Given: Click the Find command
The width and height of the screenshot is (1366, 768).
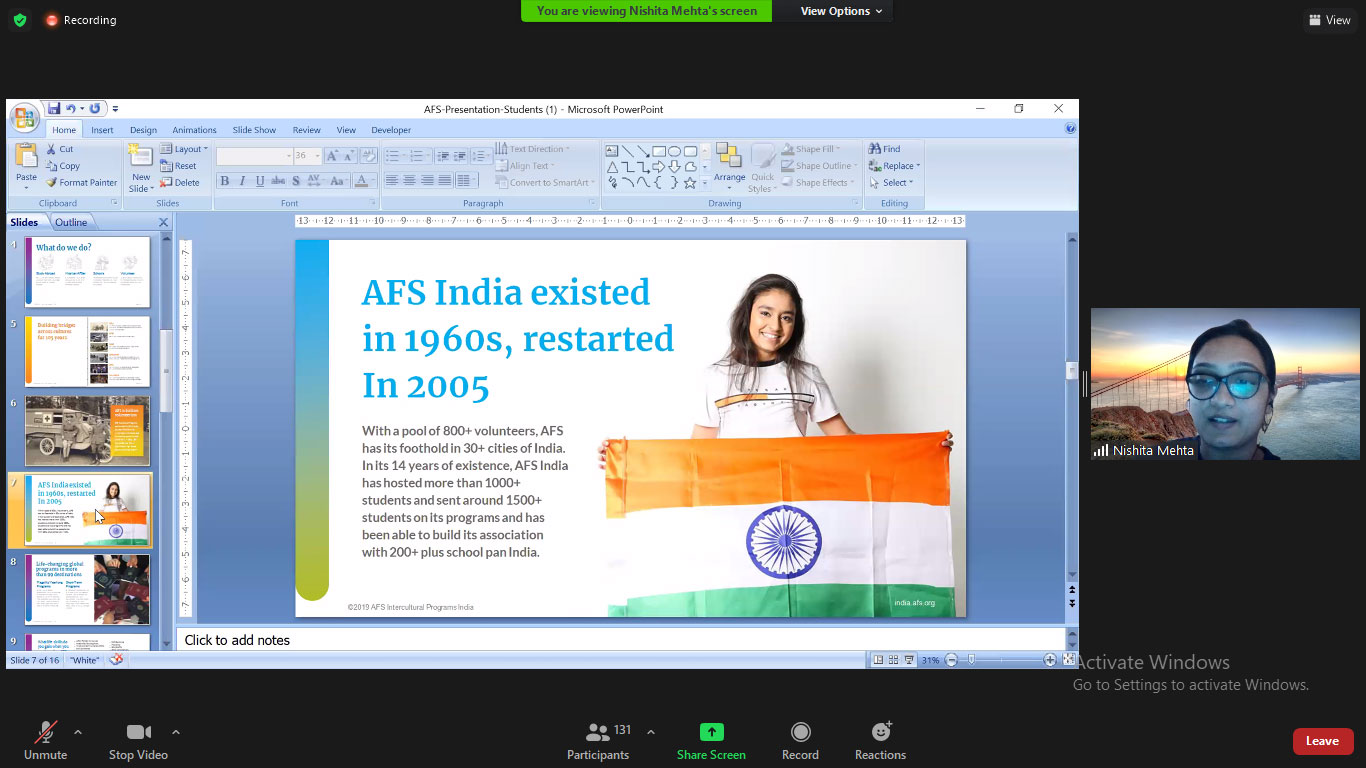Looking at the screenshot, I should coord(885,149).
